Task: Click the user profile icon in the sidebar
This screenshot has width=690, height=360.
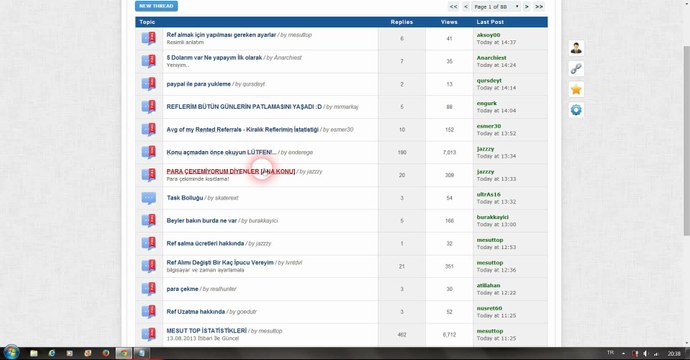Action: click(576, 48)
